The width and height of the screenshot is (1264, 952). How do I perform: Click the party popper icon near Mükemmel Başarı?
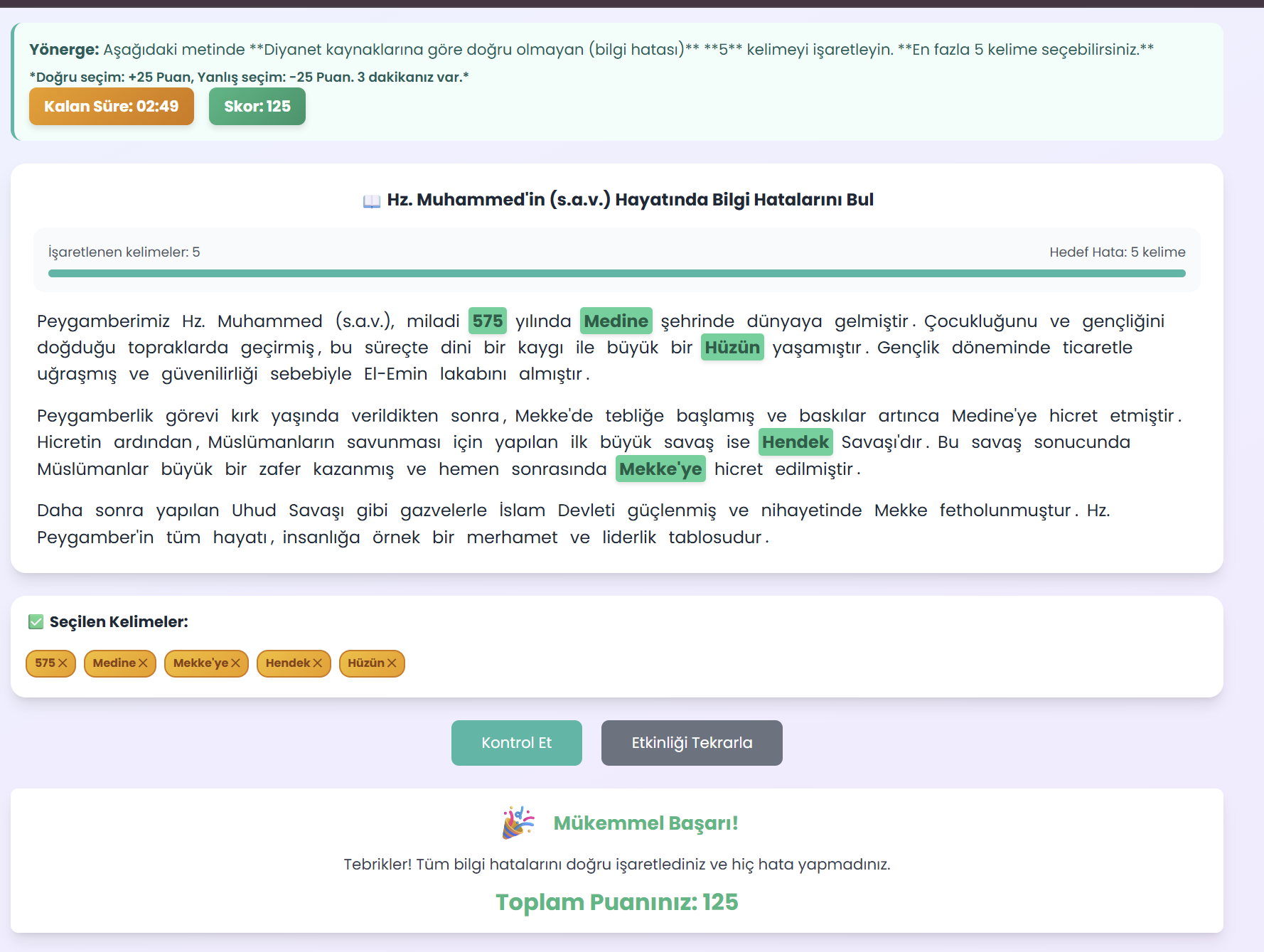click(x=518, y=823)
